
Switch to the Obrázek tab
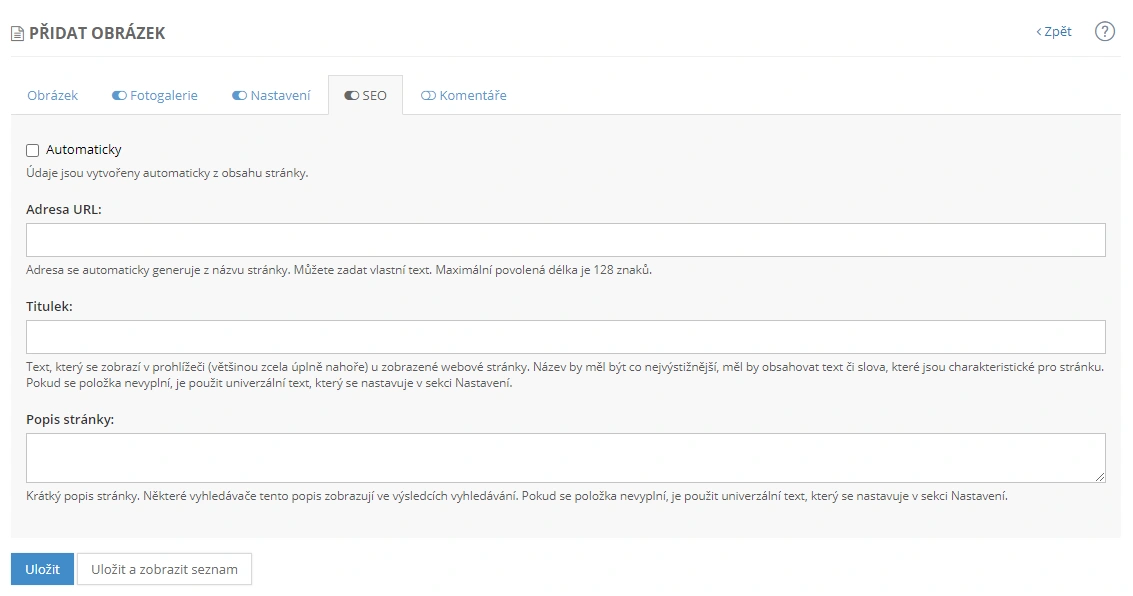coord(53,96)
